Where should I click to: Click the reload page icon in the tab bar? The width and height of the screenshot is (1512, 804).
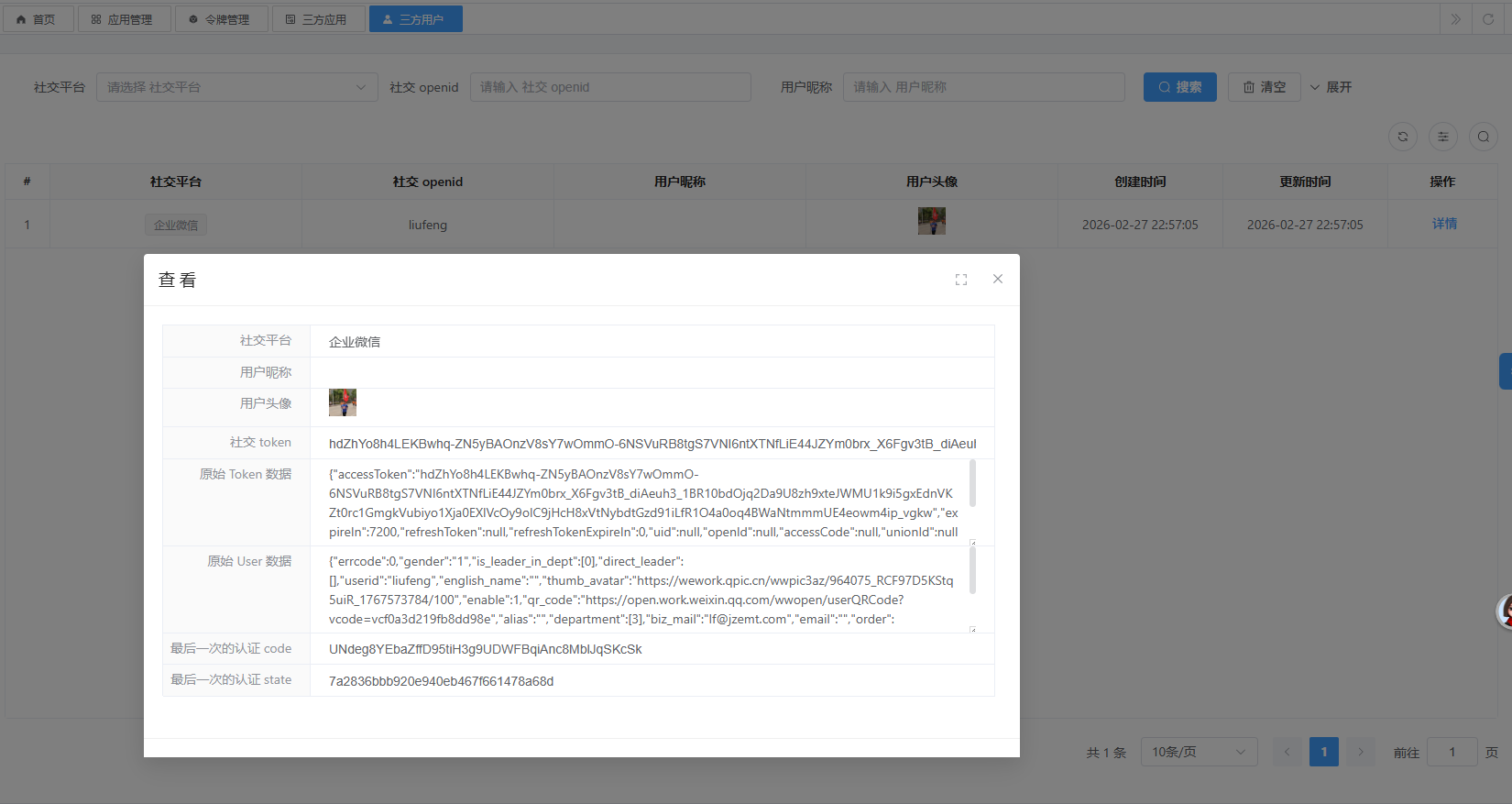pyautogui.click(x=1488, y=19)
